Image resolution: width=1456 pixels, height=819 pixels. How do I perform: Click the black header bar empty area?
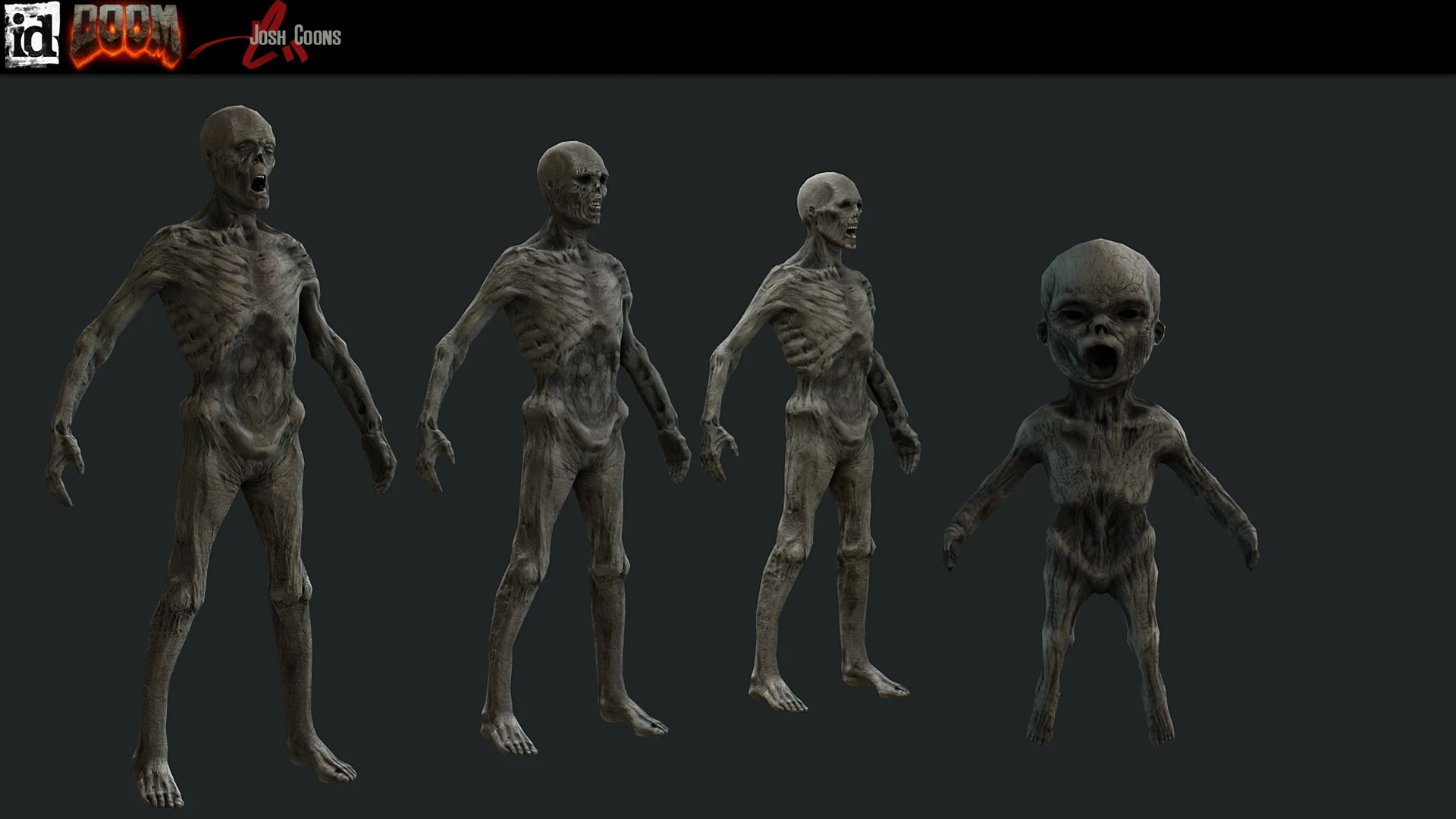pyautogui.click(x=910, y=36)
